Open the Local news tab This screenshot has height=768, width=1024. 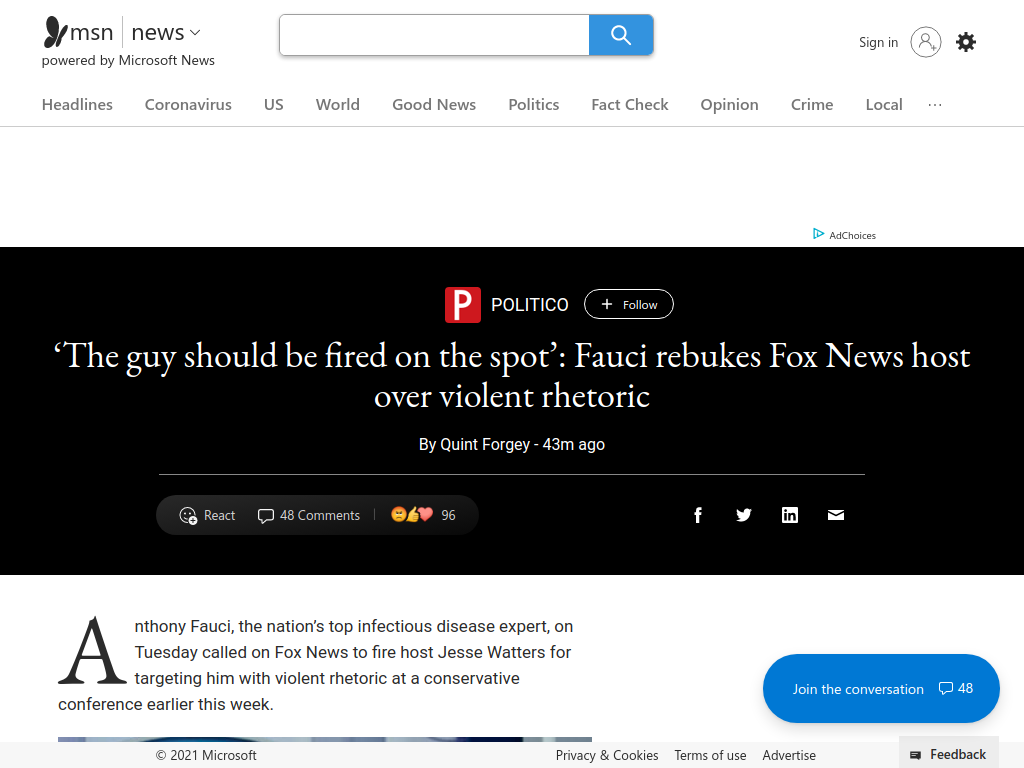(884, 104)
